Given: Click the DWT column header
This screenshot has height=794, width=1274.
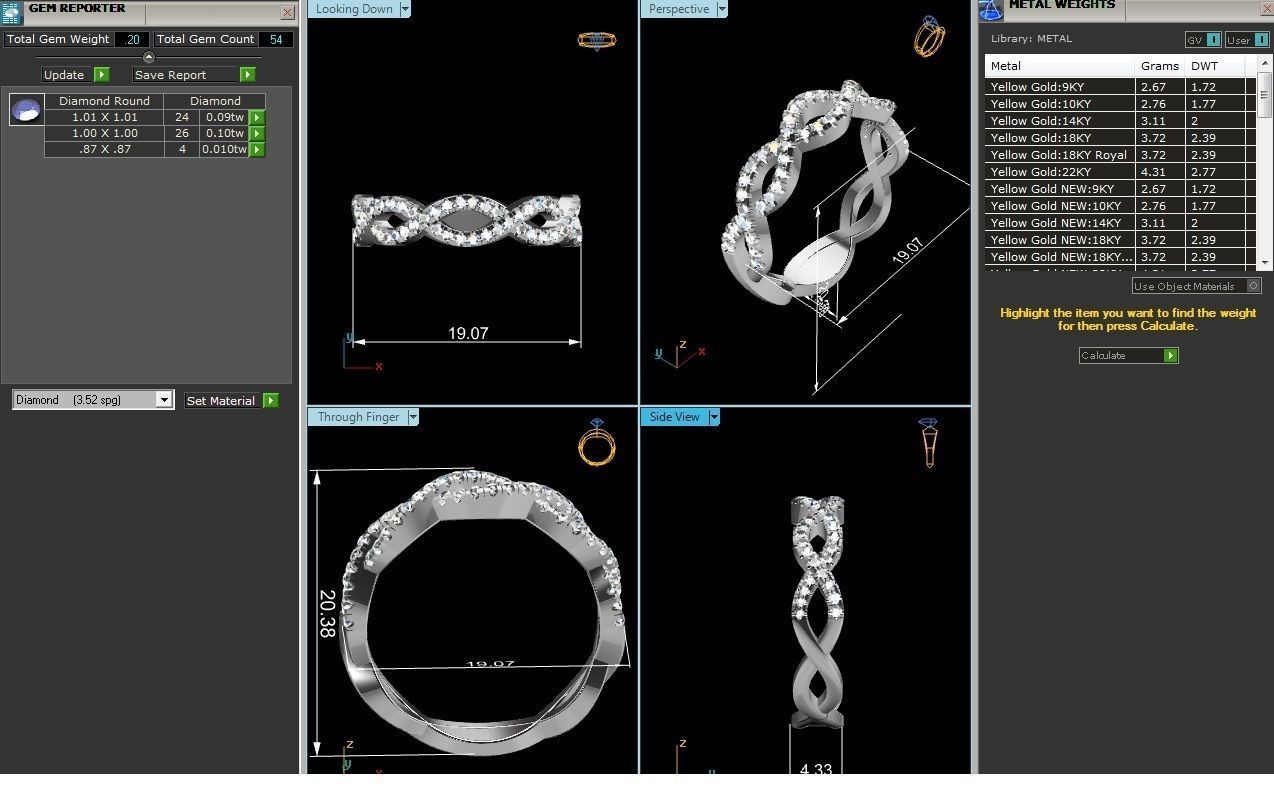Looking at the screenshot, I should (1215, 66).
